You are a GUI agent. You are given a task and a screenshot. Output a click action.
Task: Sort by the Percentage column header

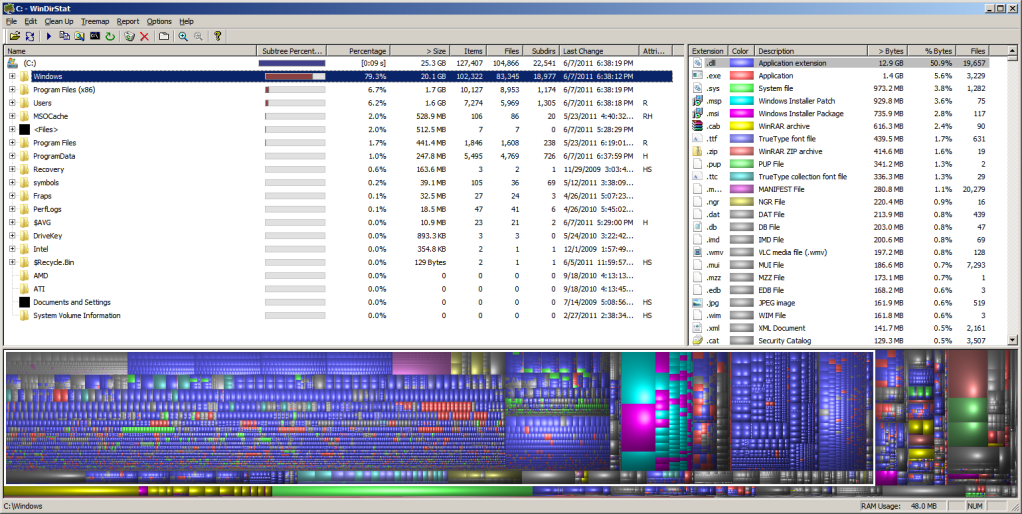(357, 51)
